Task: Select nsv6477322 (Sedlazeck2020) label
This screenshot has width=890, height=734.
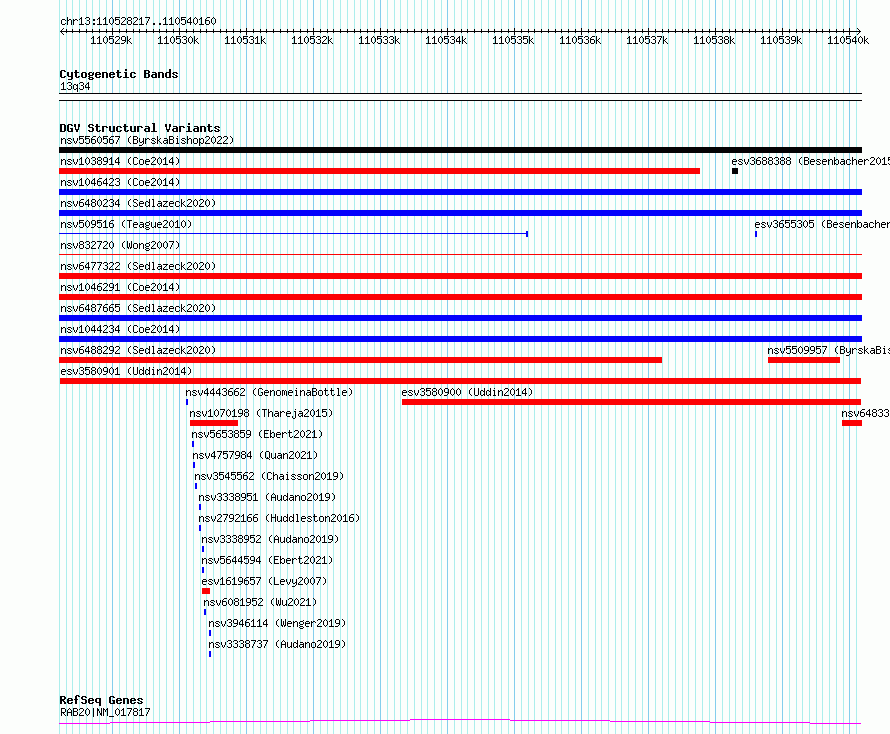Action: coord(138,266)
